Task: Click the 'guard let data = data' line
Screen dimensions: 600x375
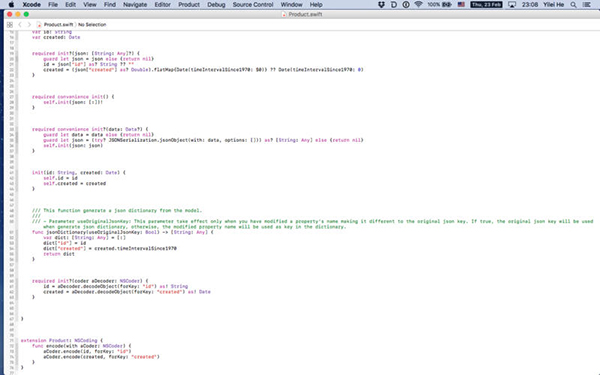Action: (98, 134)
